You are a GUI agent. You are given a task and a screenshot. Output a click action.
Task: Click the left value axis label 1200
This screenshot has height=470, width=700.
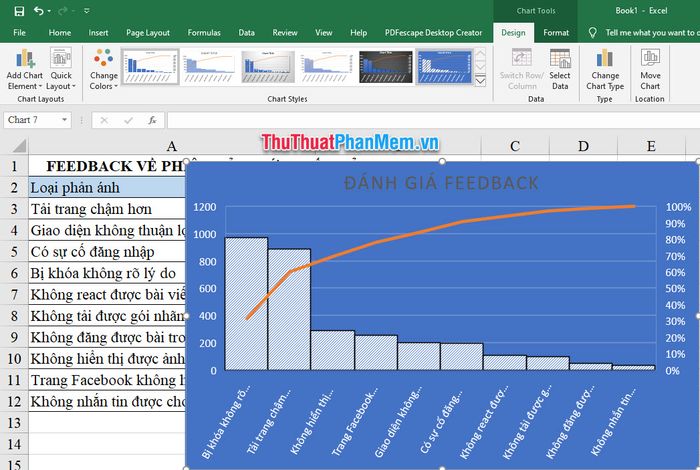click(x=204, y=207)
